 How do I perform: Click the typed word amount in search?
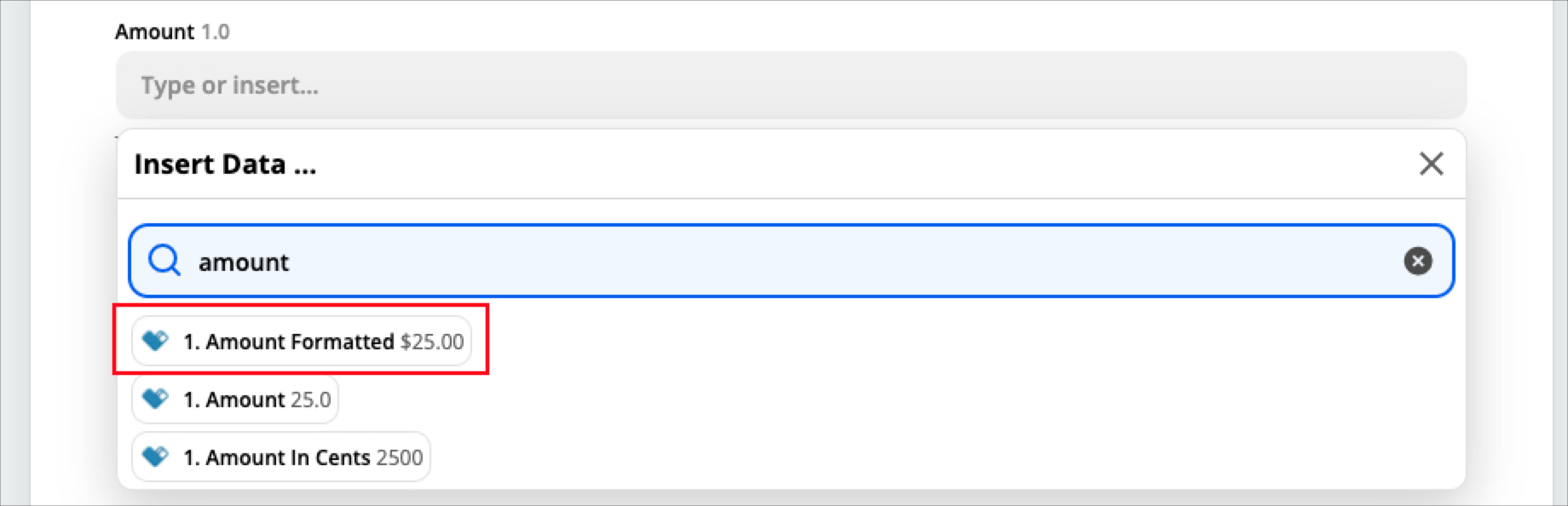244,262
